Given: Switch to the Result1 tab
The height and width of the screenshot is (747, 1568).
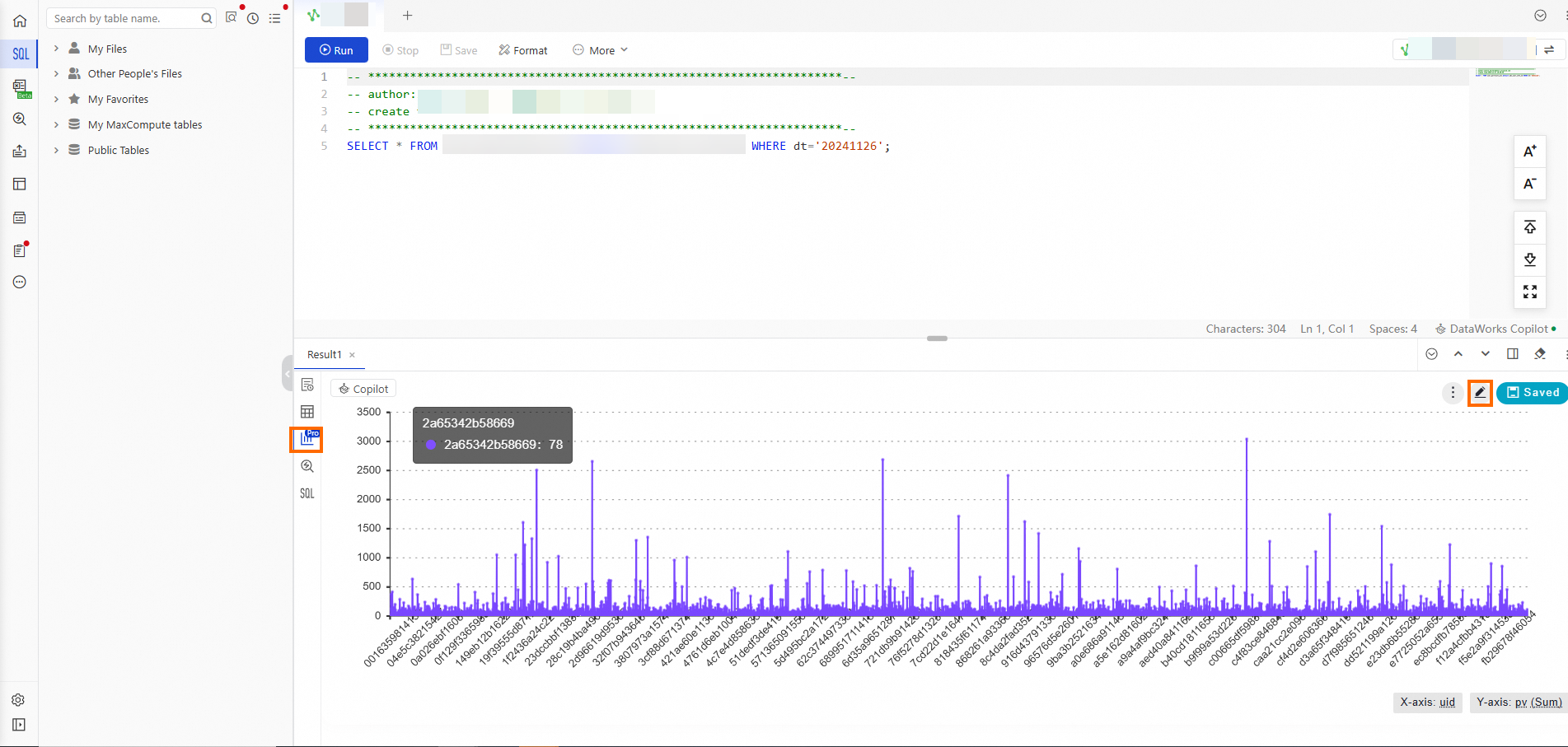Looking at the screenshot, I should pos(324,354).
